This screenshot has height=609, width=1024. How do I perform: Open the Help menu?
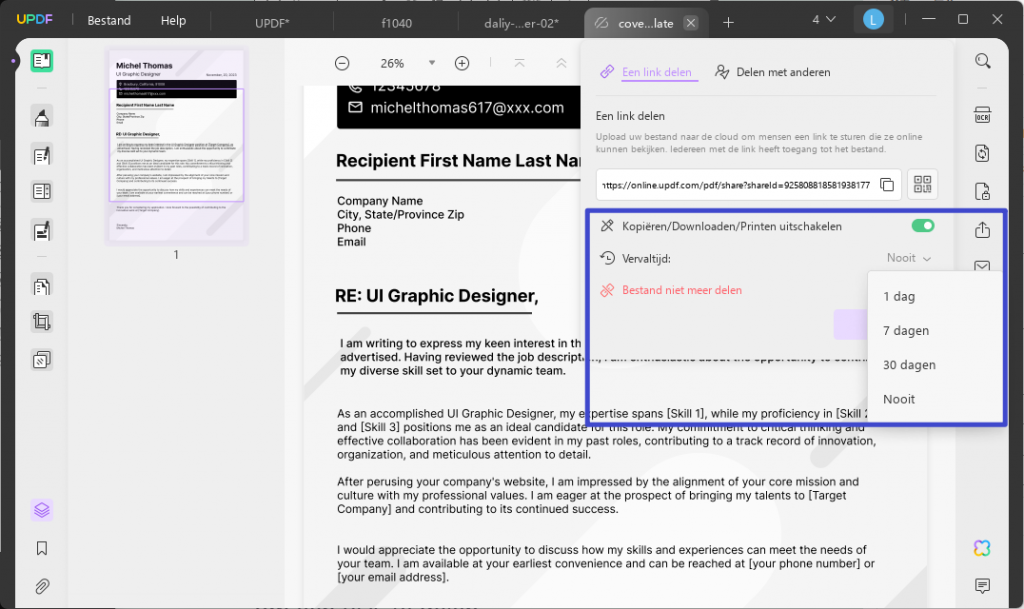coord(173,21)
